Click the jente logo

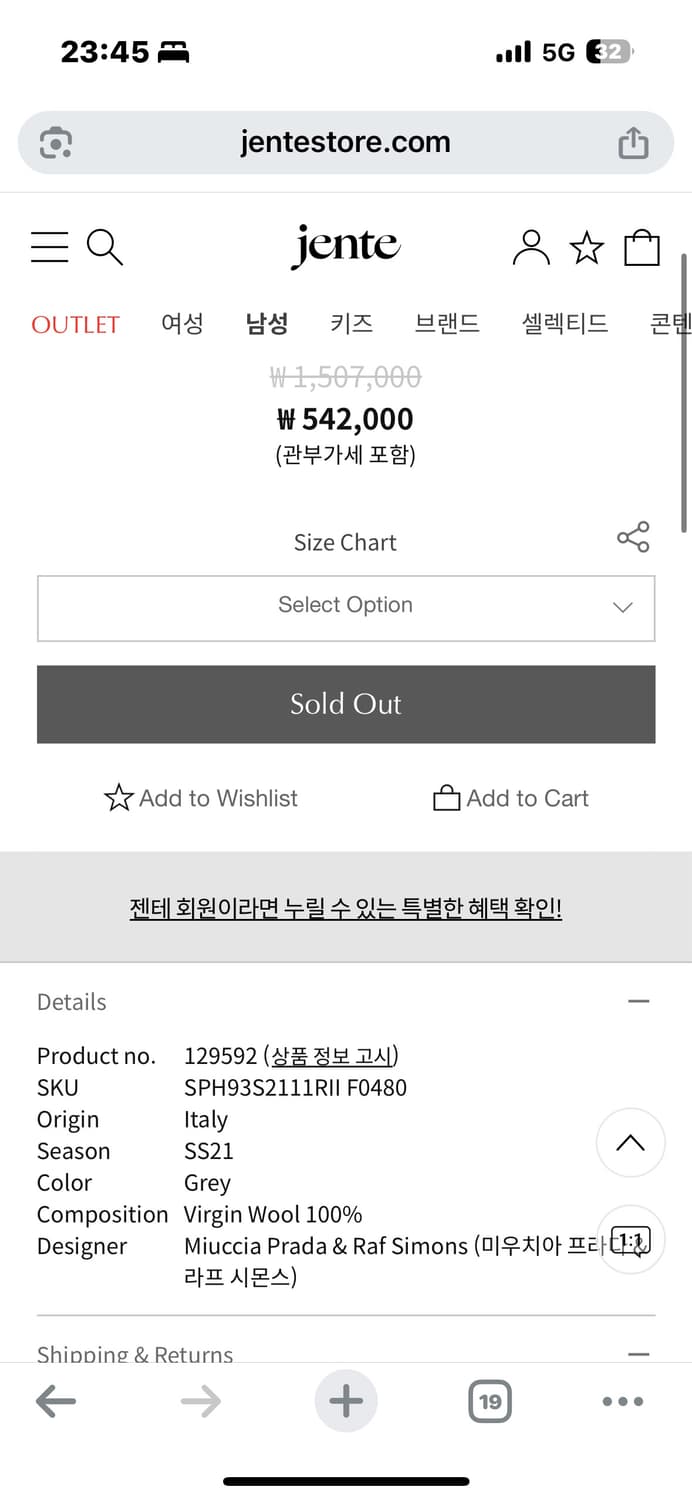[345, 245]
